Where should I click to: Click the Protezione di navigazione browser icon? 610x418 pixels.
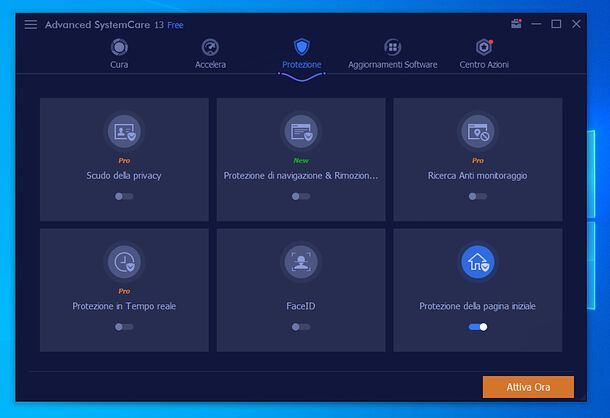301,132
